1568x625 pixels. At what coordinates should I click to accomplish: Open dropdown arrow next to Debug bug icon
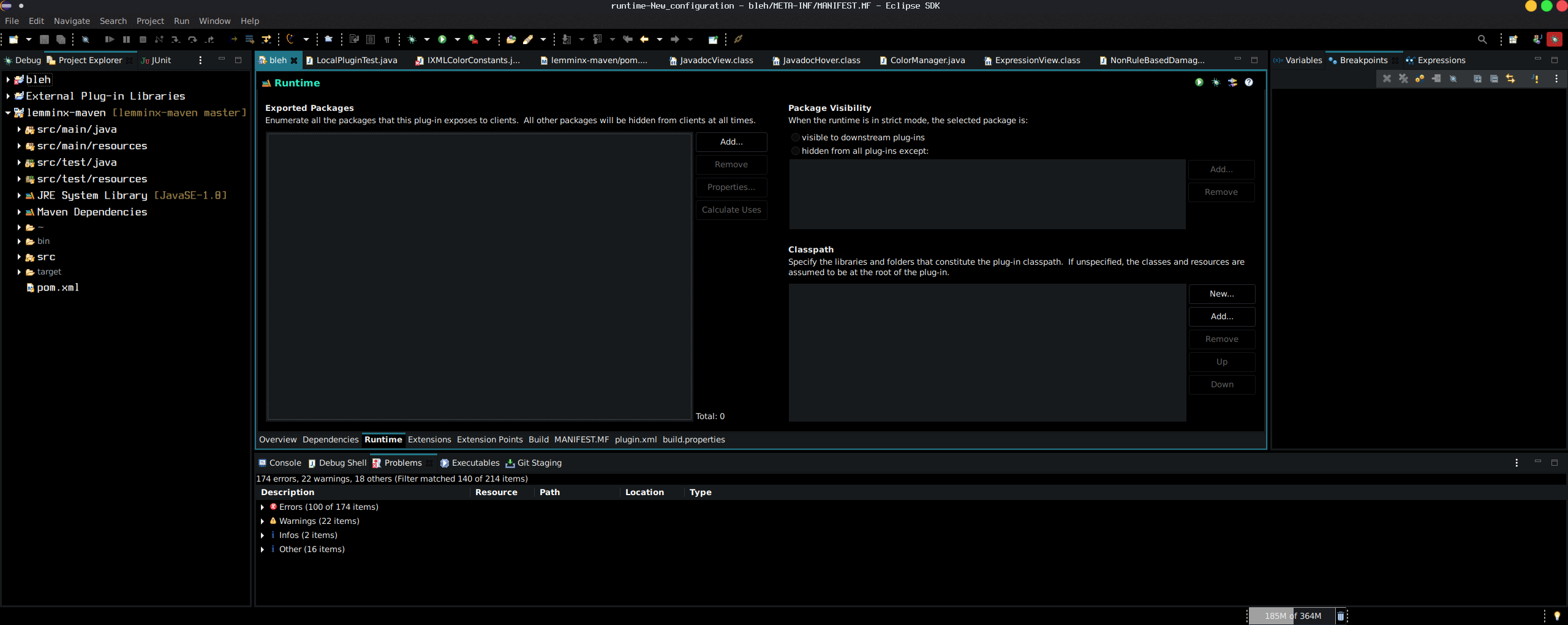pos(427,39)
